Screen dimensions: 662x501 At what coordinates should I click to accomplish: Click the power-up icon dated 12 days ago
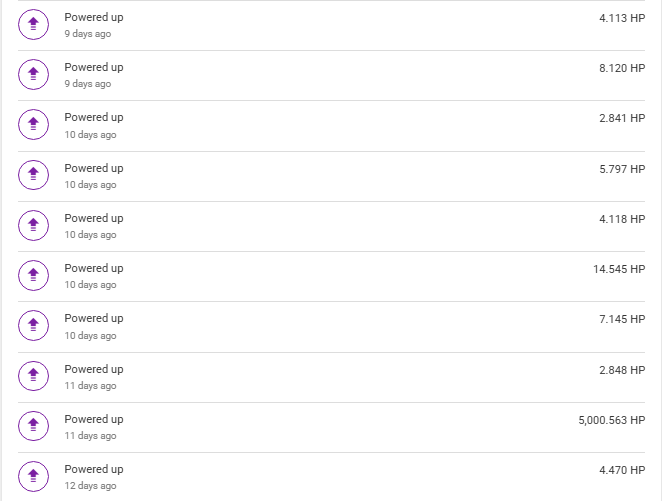(33, 476)
